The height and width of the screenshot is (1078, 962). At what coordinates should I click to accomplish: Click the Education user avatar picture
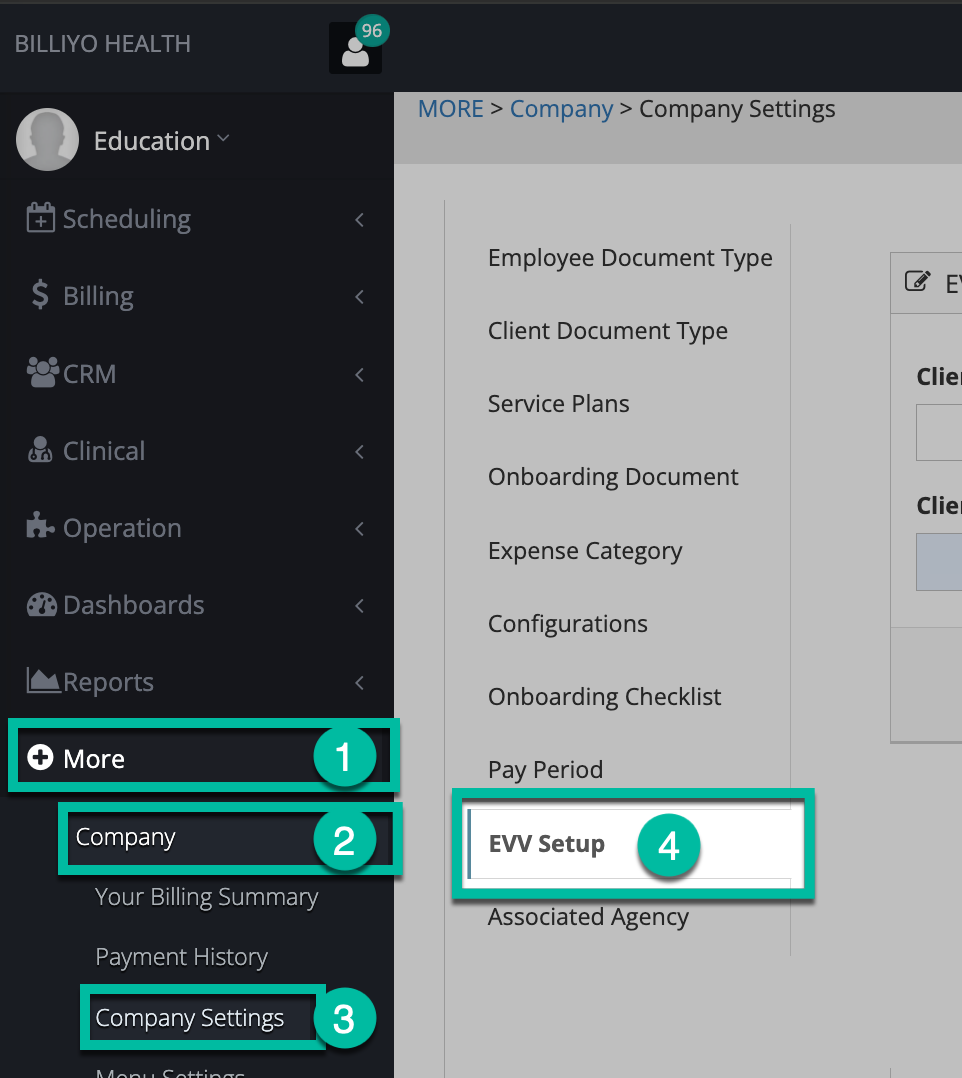tap(47, 140)
